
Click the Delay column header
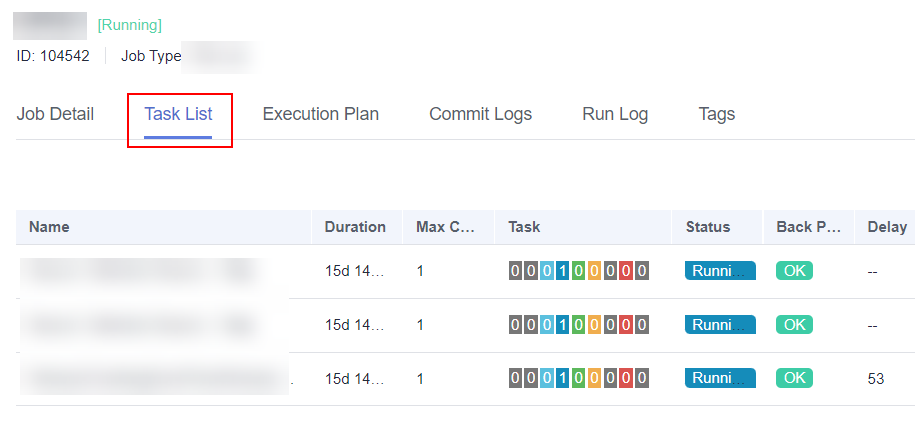[x=887, y=227]
